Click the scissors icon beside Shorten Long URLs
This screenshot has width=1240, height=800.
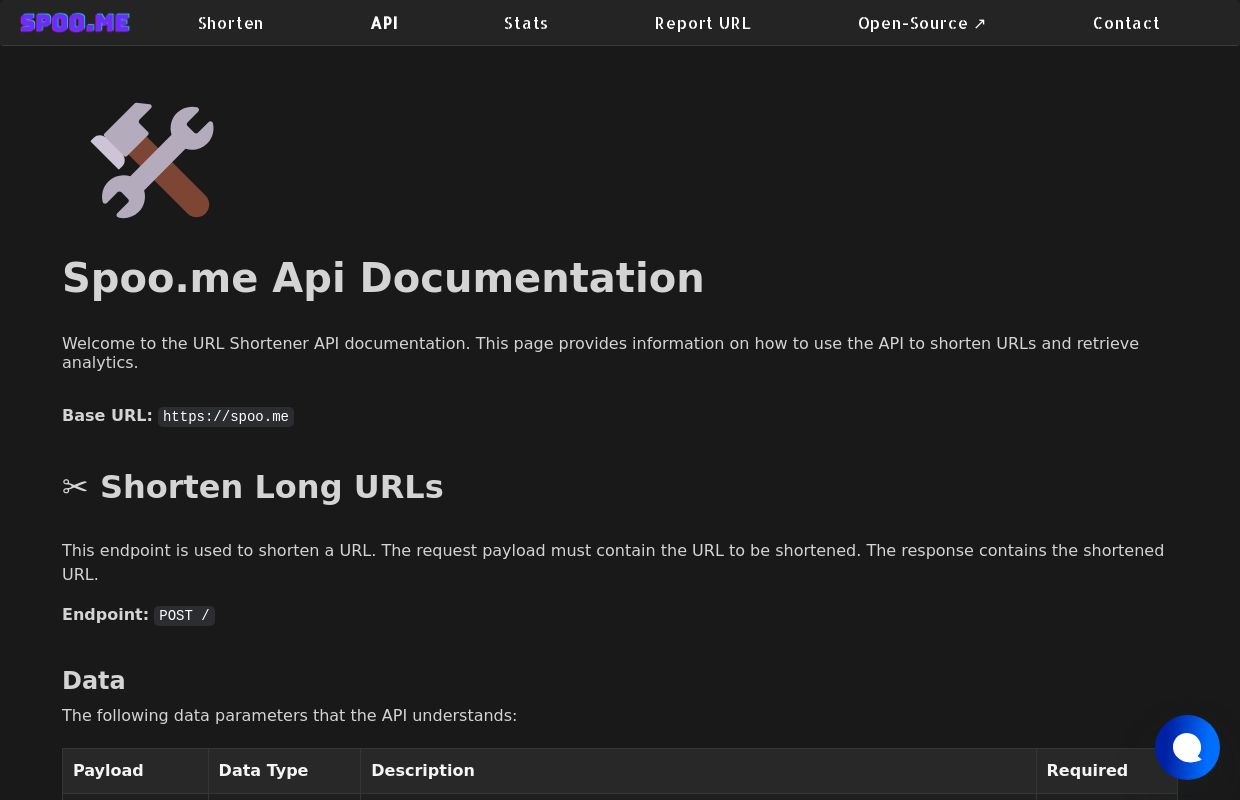(75, 487)
